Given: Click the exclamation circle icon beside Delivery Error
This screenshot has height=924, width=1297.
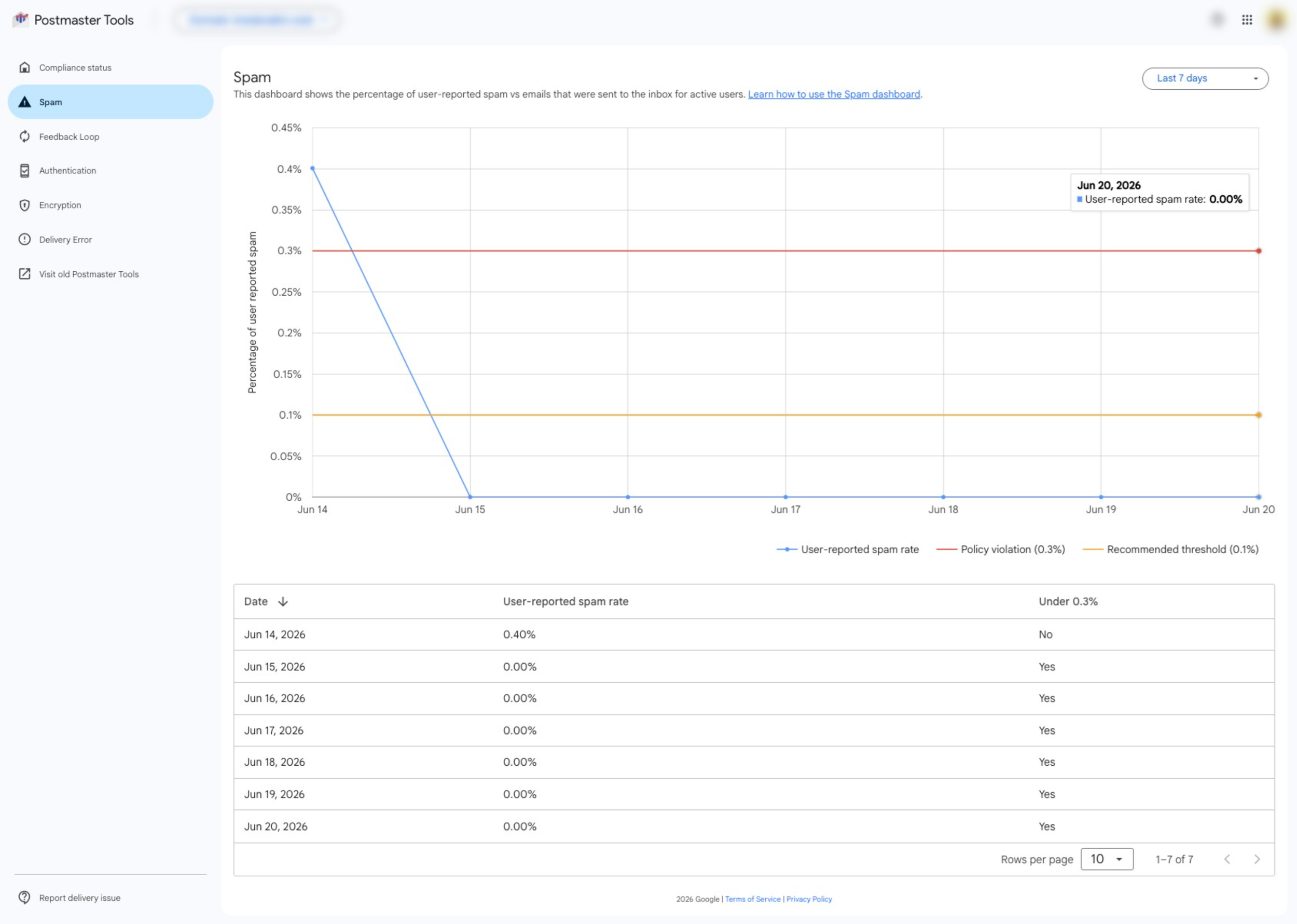Looking at the screenshot, I should tap(24, 240).
